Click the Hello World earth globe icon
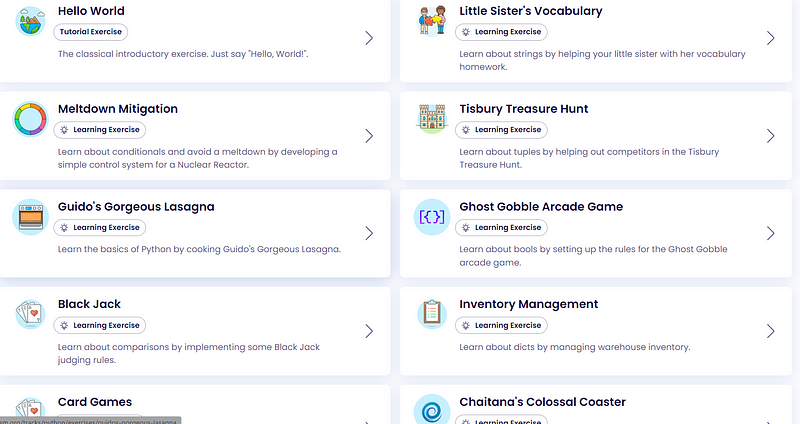Image resolution: width=800 pixels, height=424 pixels. coord(30,21)
